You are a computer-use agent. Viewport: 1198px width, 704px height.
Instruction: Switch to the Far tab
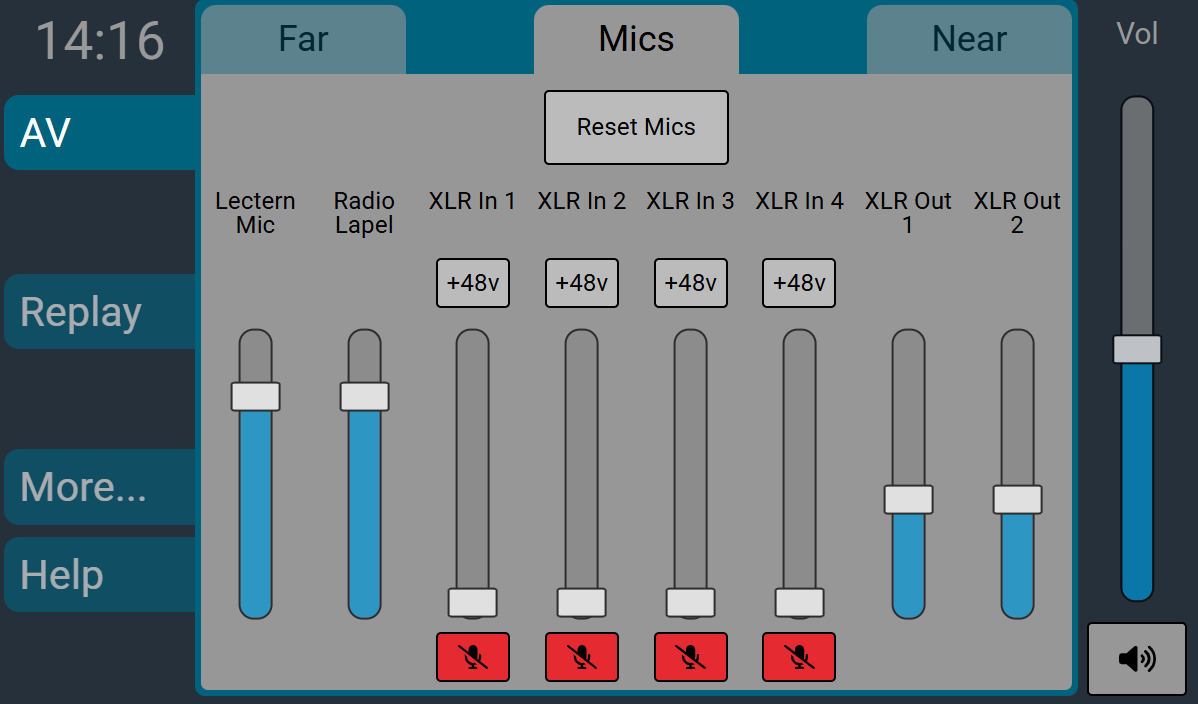pos(303,40)
